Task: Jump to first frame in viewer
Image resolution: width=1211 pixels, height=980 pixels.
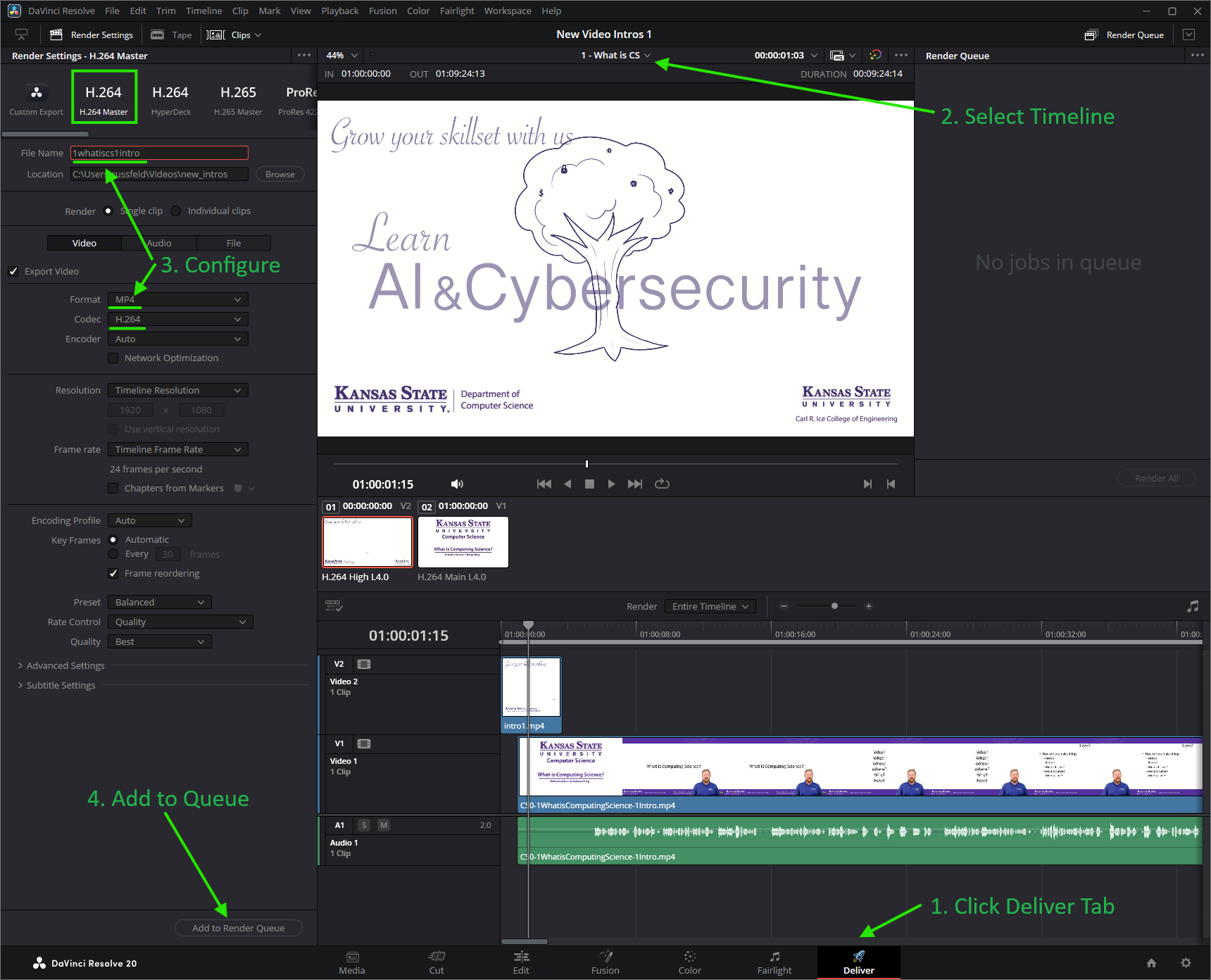Action: click(x=544, y=484)
